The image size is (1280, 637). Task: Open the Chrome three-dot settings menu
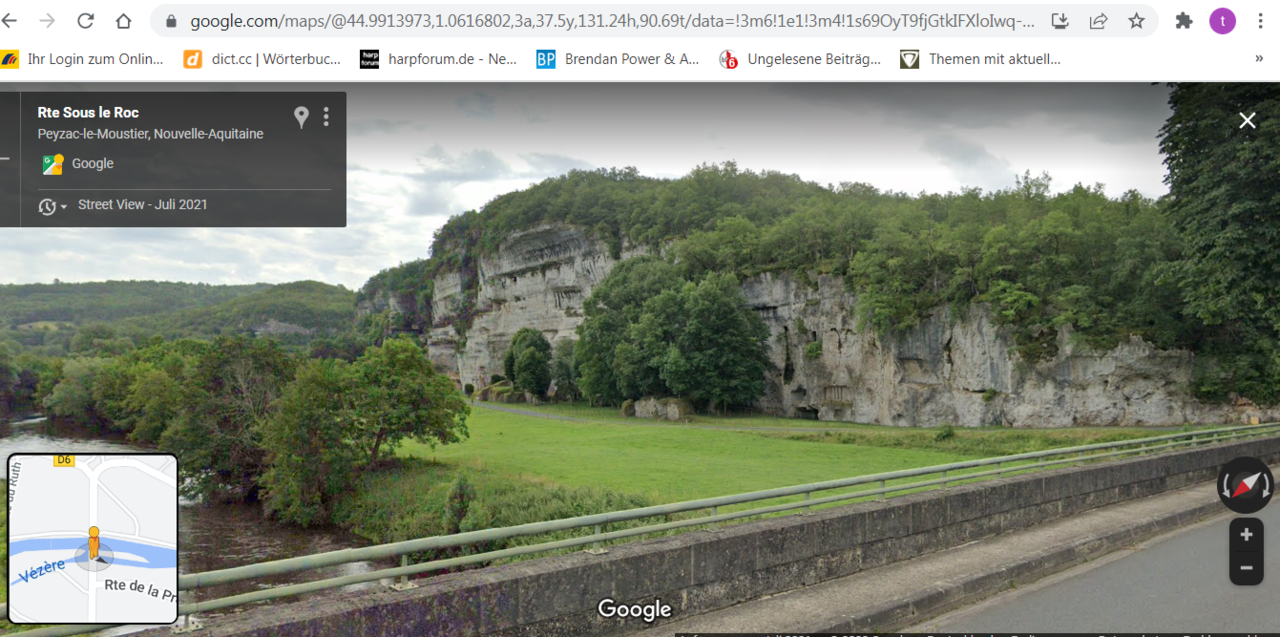(1260, 21)
